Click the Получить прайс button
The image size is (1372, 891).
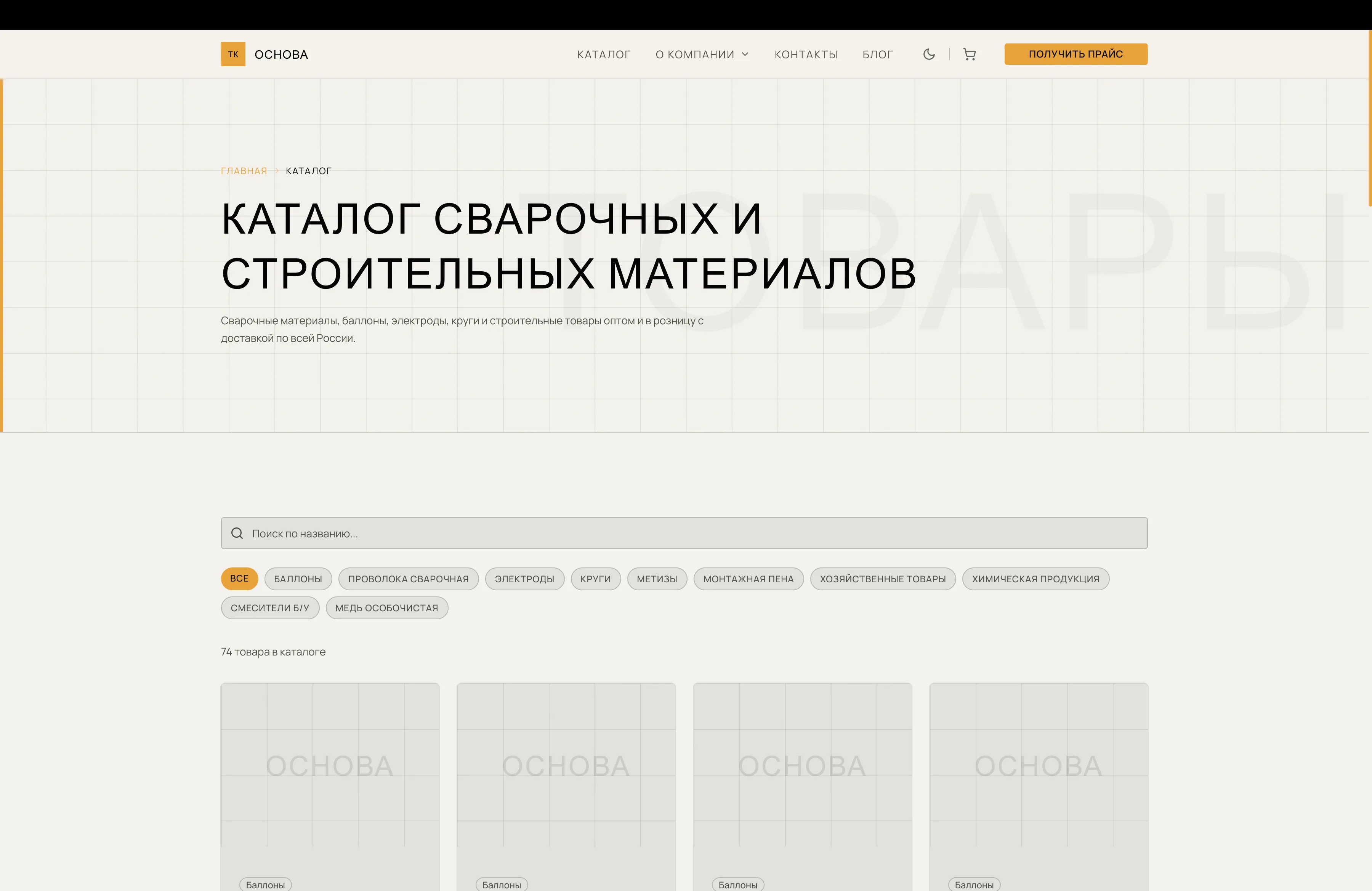(1076, 54)
